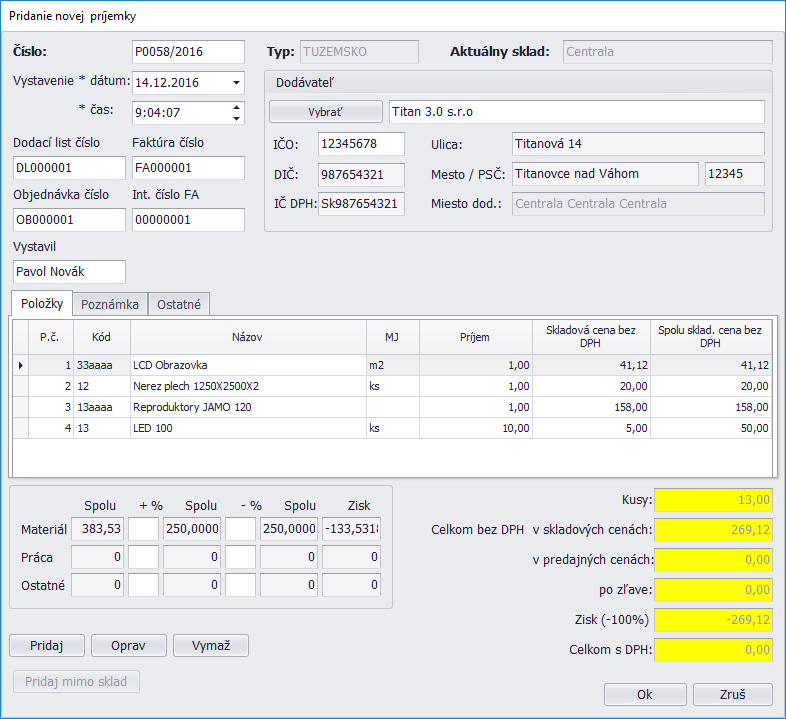The height and width of the screenshot is (719, 786).
Task: Confirm the receipt with Ok
Action: [x=644, y=694]
